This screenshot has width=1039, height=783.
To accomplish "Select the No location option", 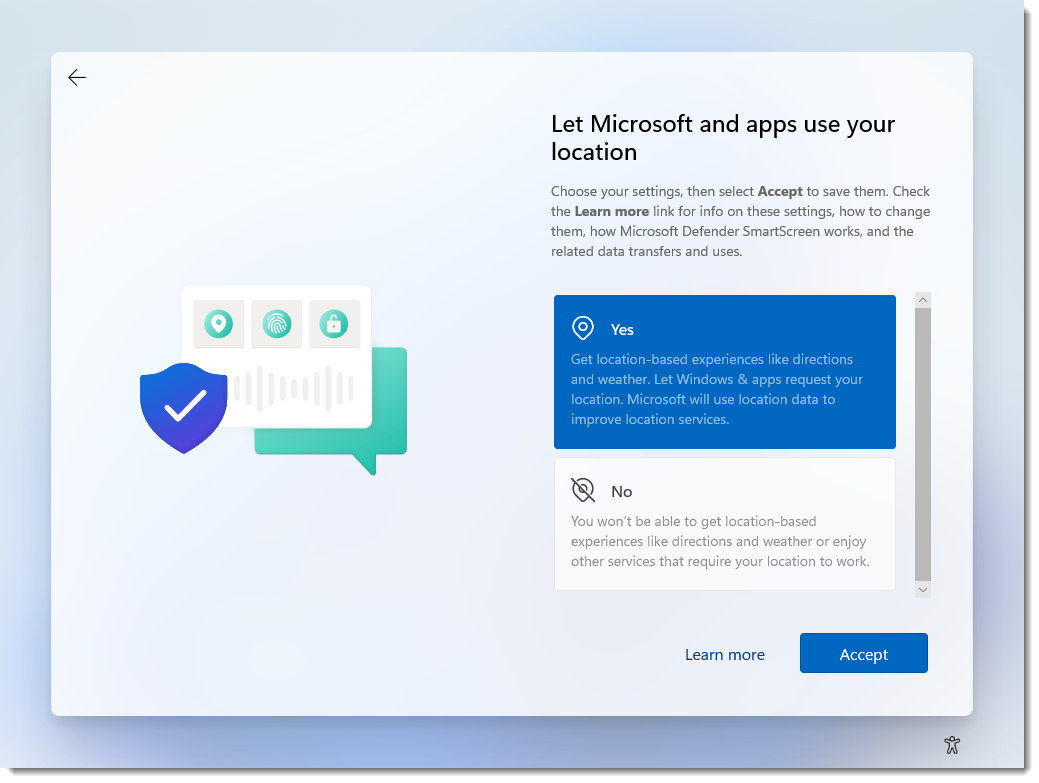I will tap(724, 522).
